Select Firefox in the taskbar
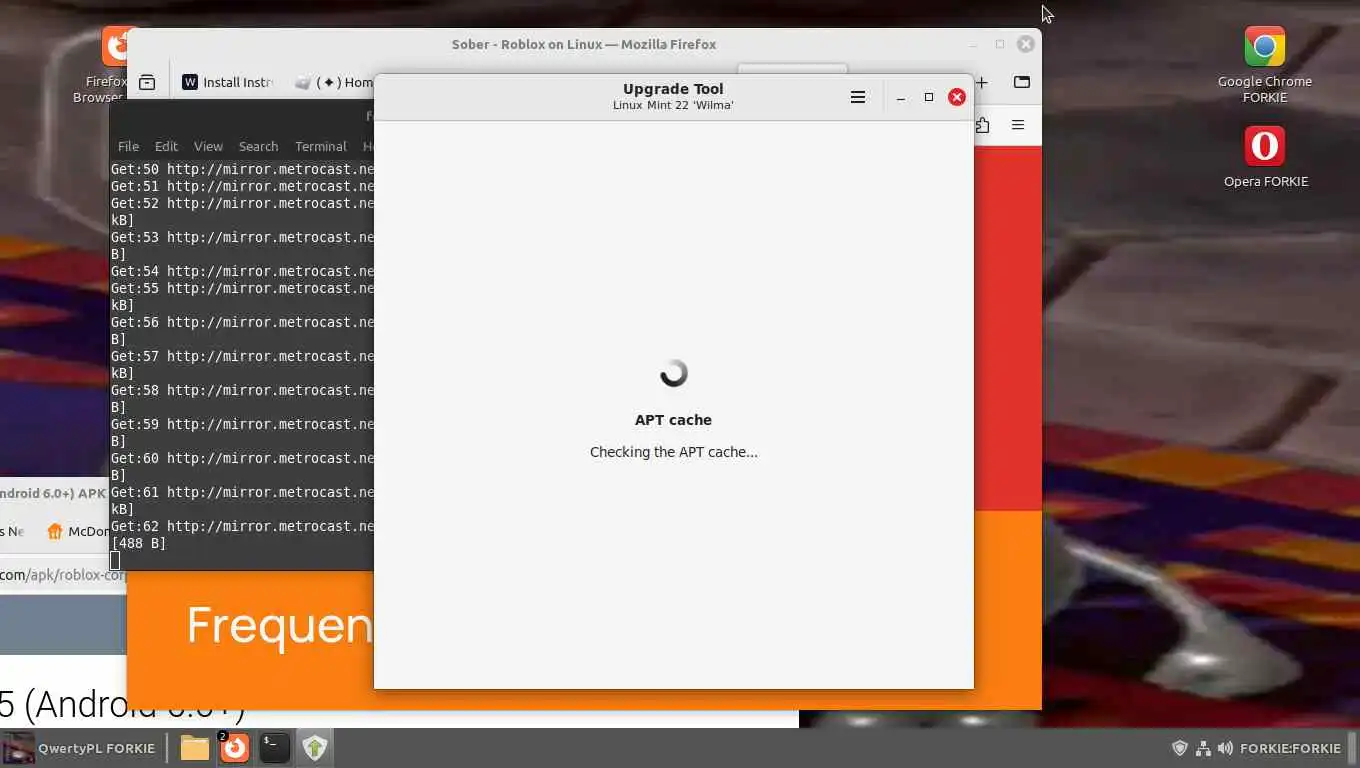Viewport: 1360px width, 768px height. [x=234, y=748]
